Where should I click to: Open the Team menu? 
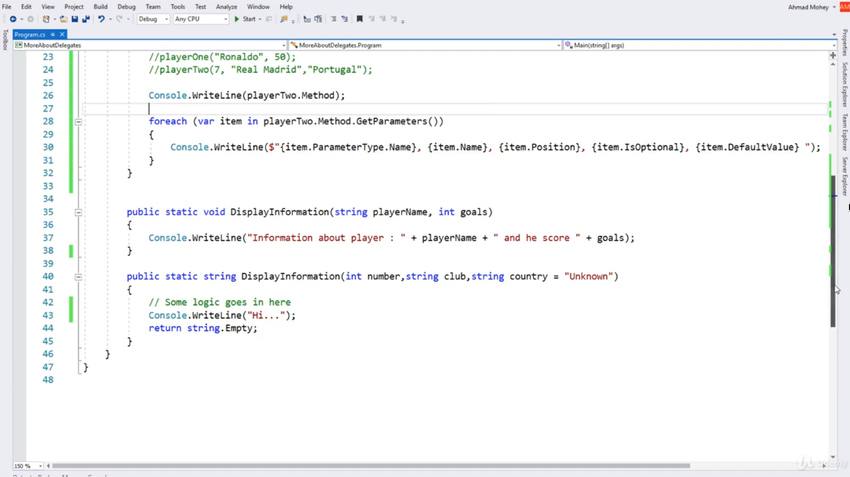point(153,7)
